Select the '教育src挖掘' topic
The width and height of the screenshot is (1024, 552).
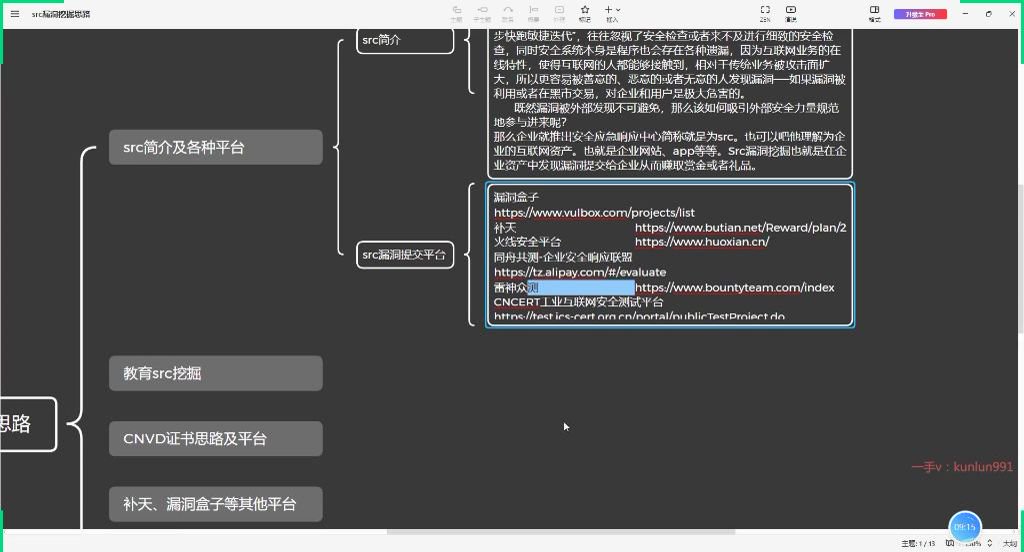(x=216, y=373)
